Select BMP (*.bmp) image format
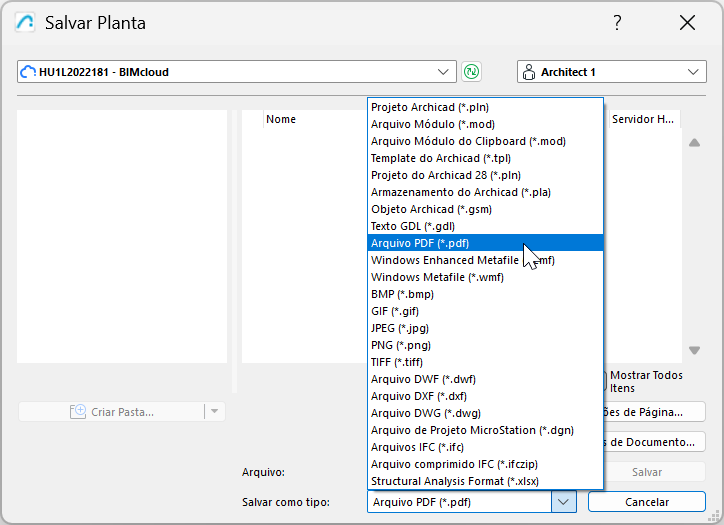 tap(485, 294)
